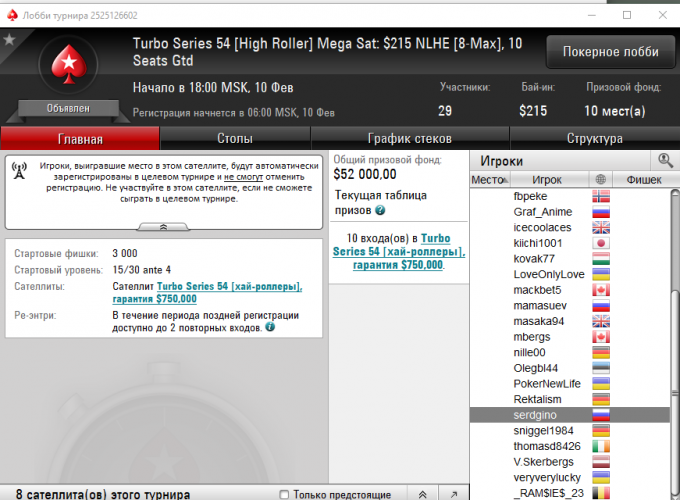Image resolution: width=680 pixels, height=500 pixels.
Task: Open the Структура tab
Action: coord(595,138)
